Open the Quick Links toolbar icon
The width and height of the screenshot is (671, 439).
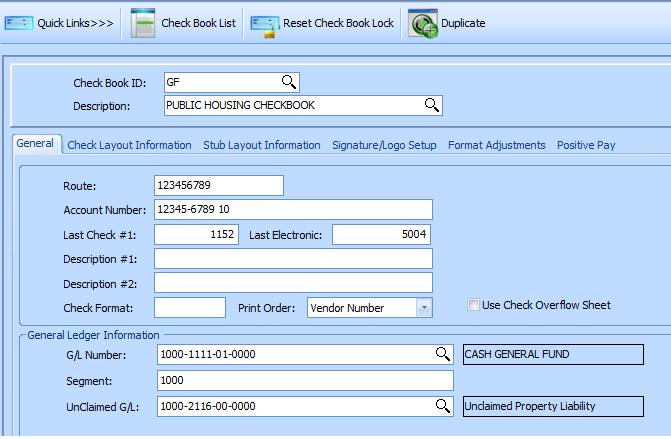20,23
